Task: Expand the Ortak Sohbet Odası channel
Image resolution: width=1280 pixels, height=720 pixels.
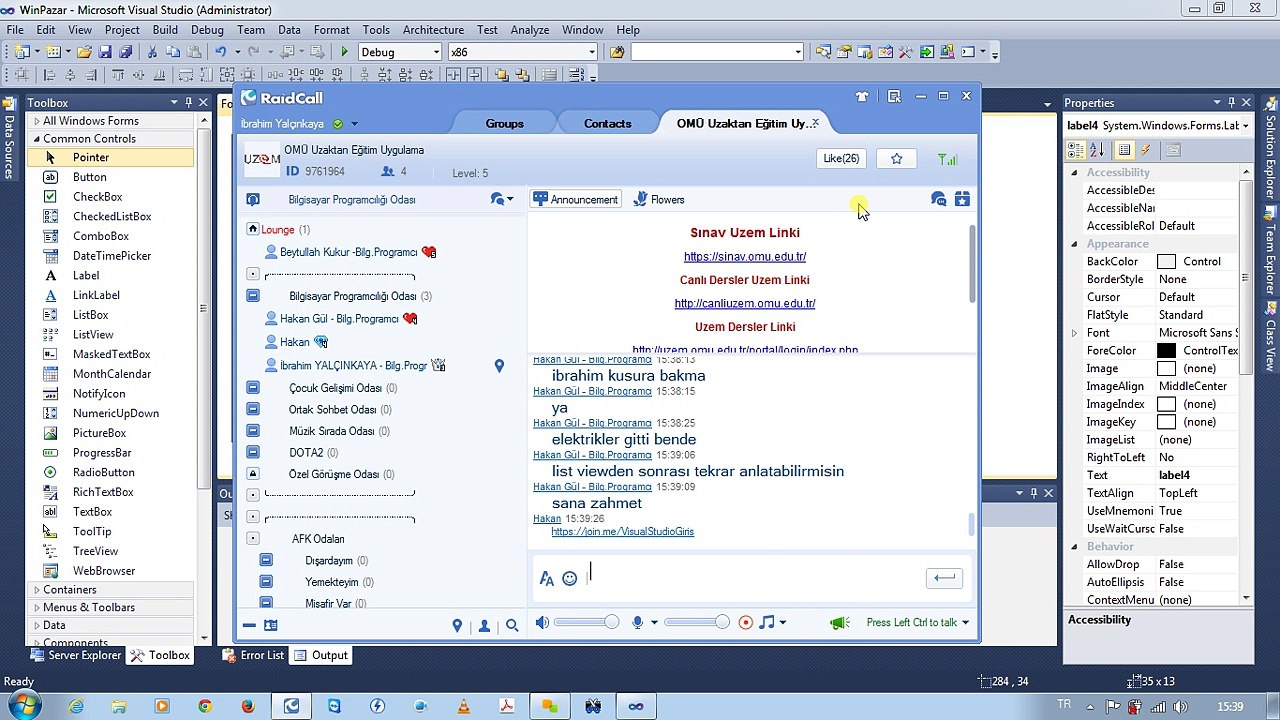Action: point(253,409)
